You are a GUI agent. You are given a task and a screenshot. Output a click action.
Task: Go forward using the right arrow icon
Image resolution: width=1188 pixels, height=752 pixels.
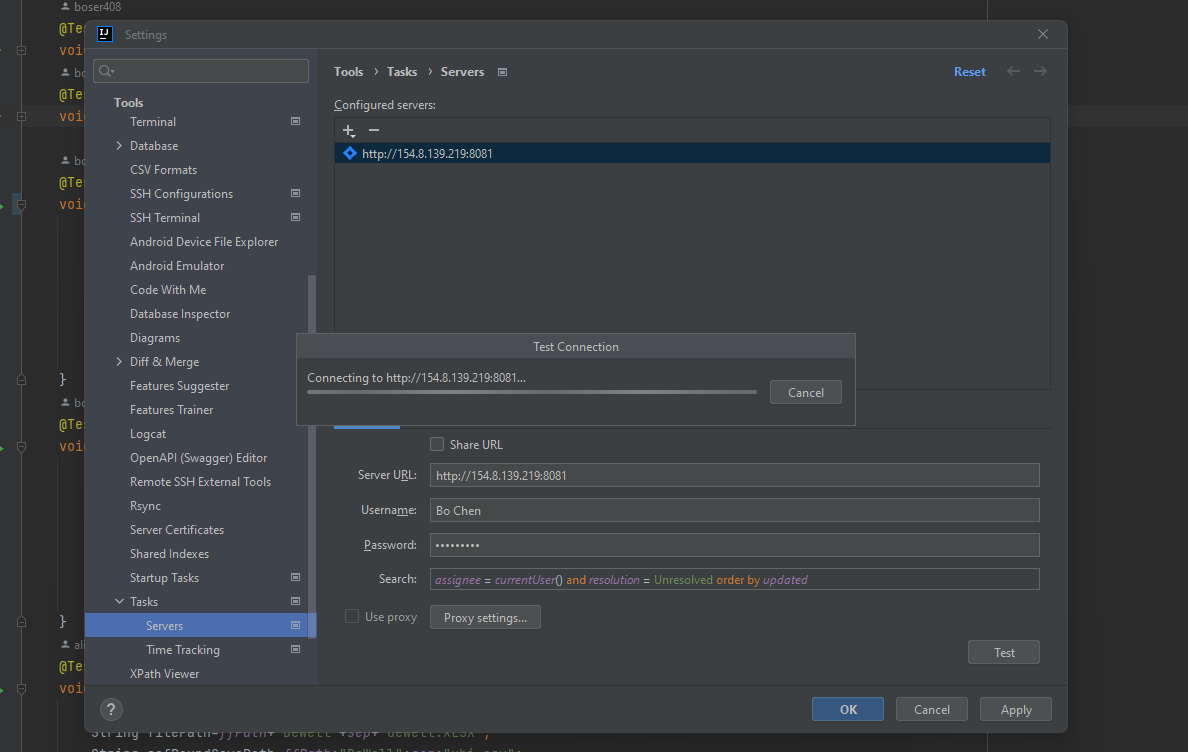[x=1040, y=71]
